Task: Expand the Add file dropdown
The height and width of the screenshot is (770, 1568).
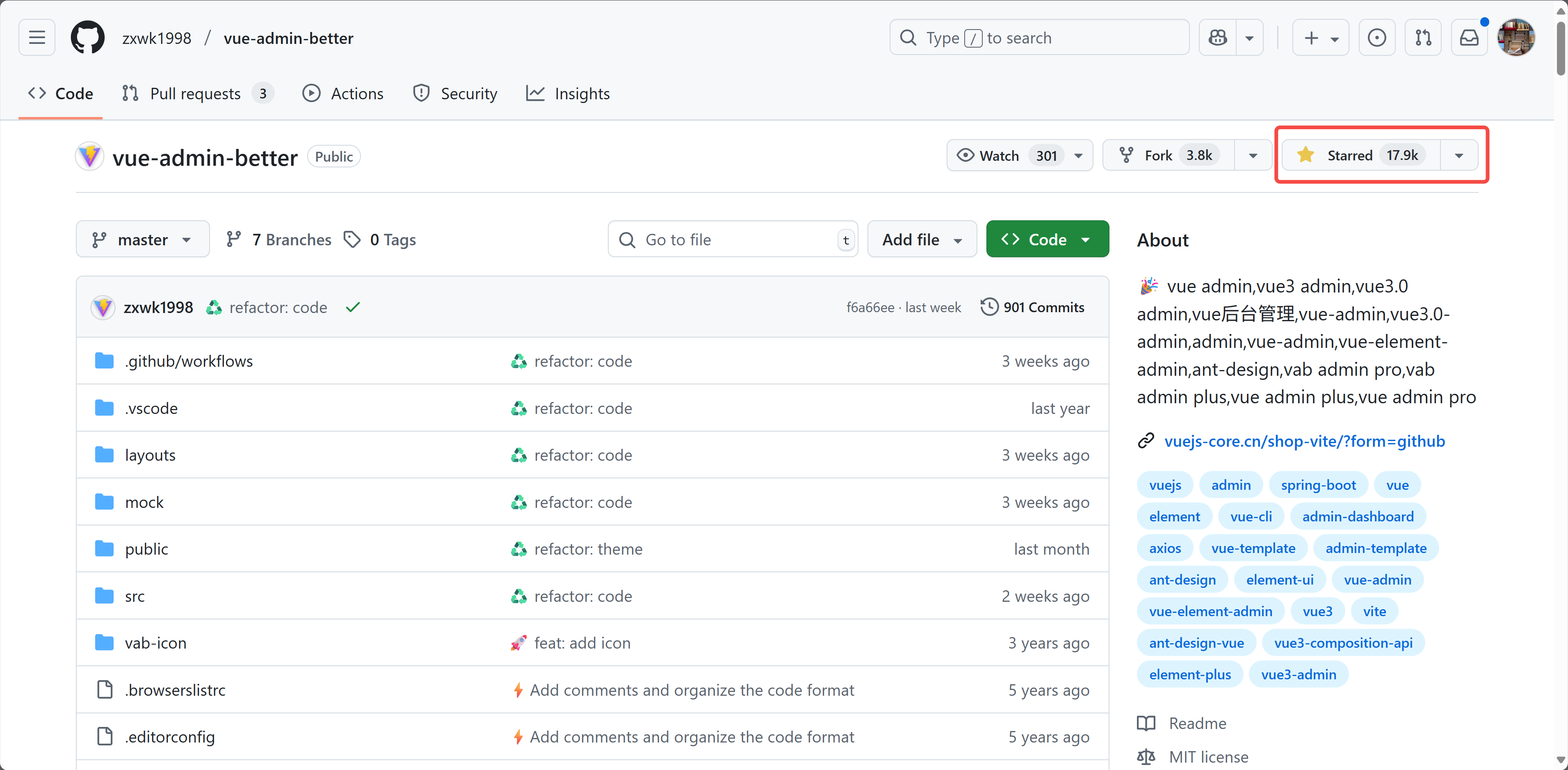Action: (x=922, y=239)
